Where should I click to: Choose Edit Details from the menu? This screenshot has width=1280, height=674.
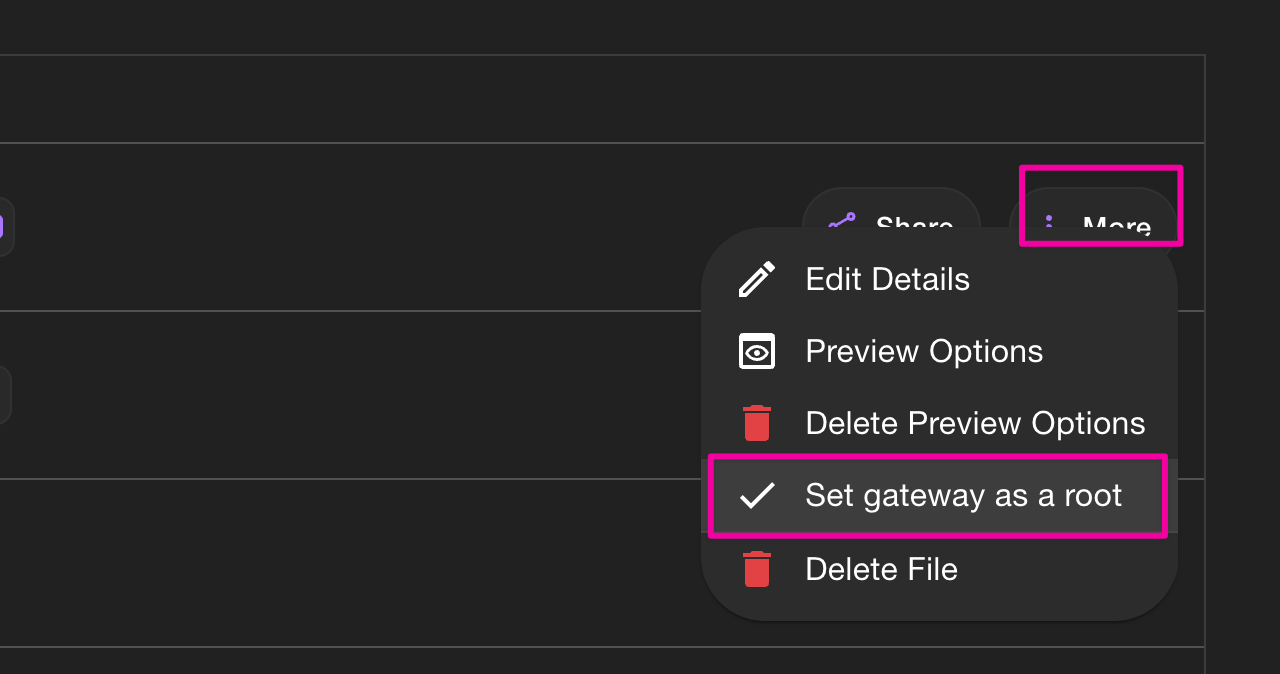[939, 279]
